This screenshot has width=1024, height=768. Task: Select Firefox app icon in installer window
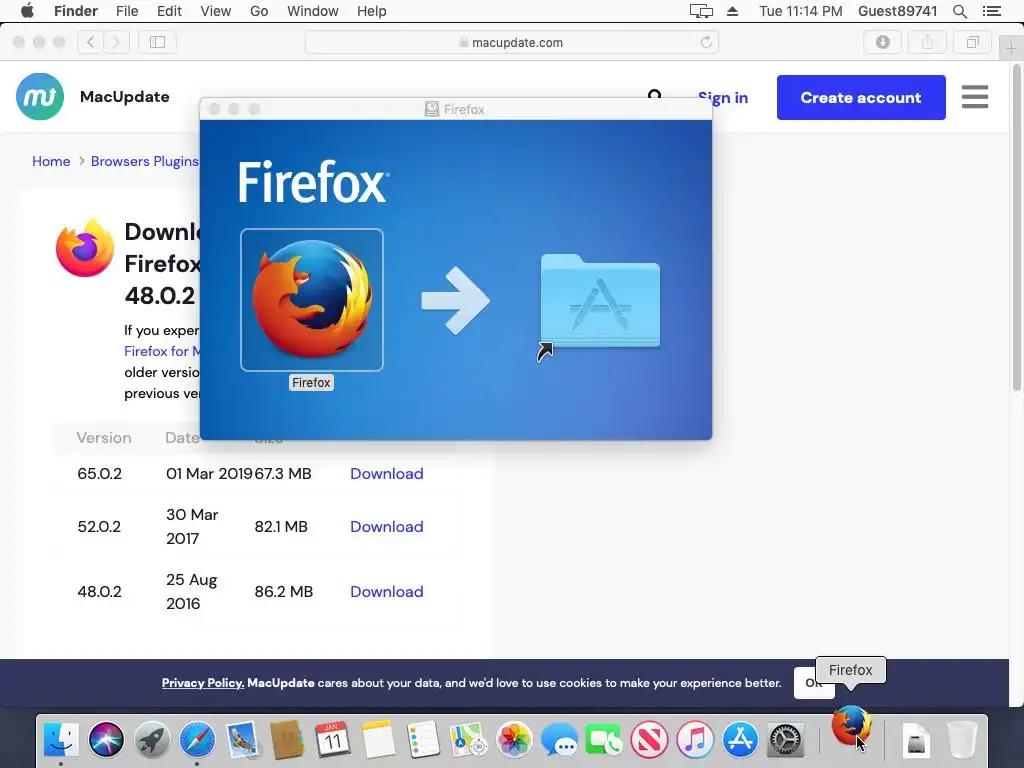[x=312, y=299]
